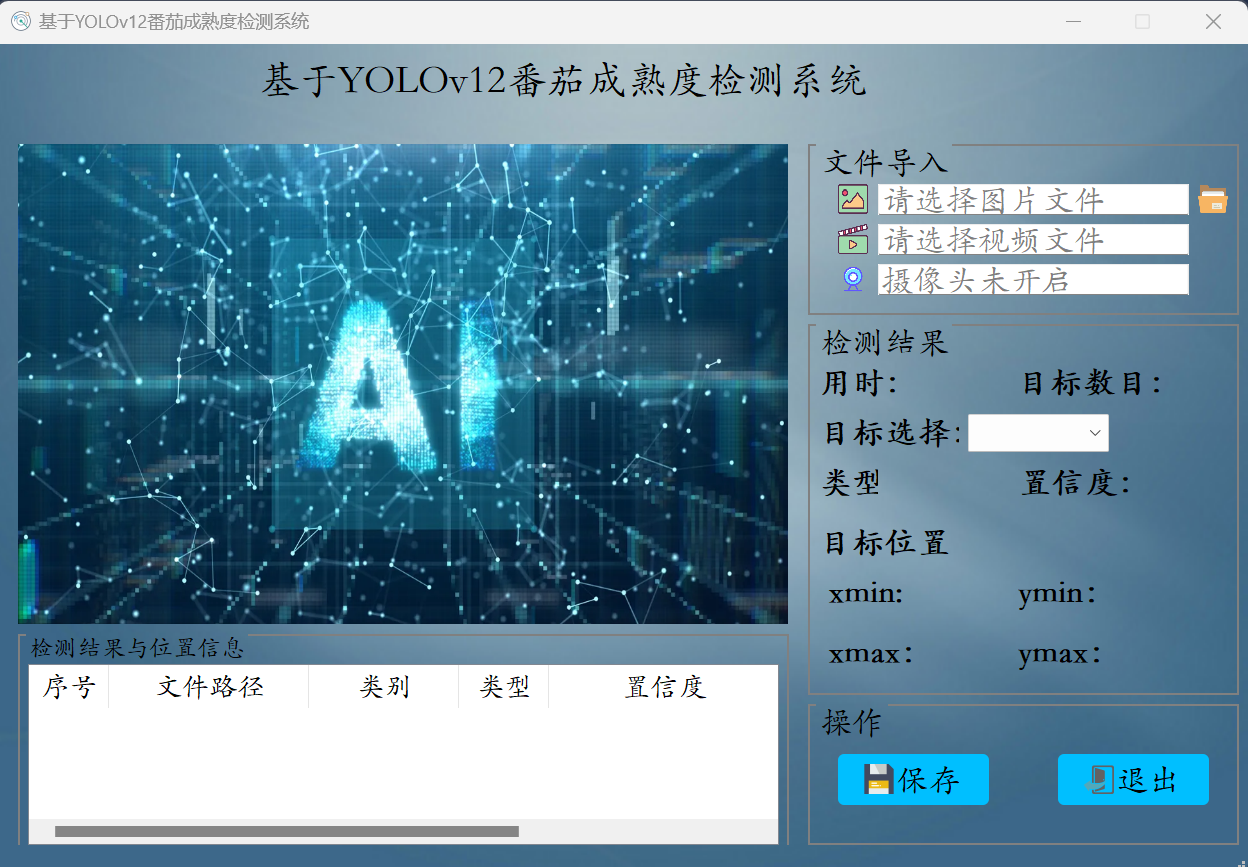The image size is (1248, 867).
Task: Click the 文件导入 group title
Action: [885, 162]
